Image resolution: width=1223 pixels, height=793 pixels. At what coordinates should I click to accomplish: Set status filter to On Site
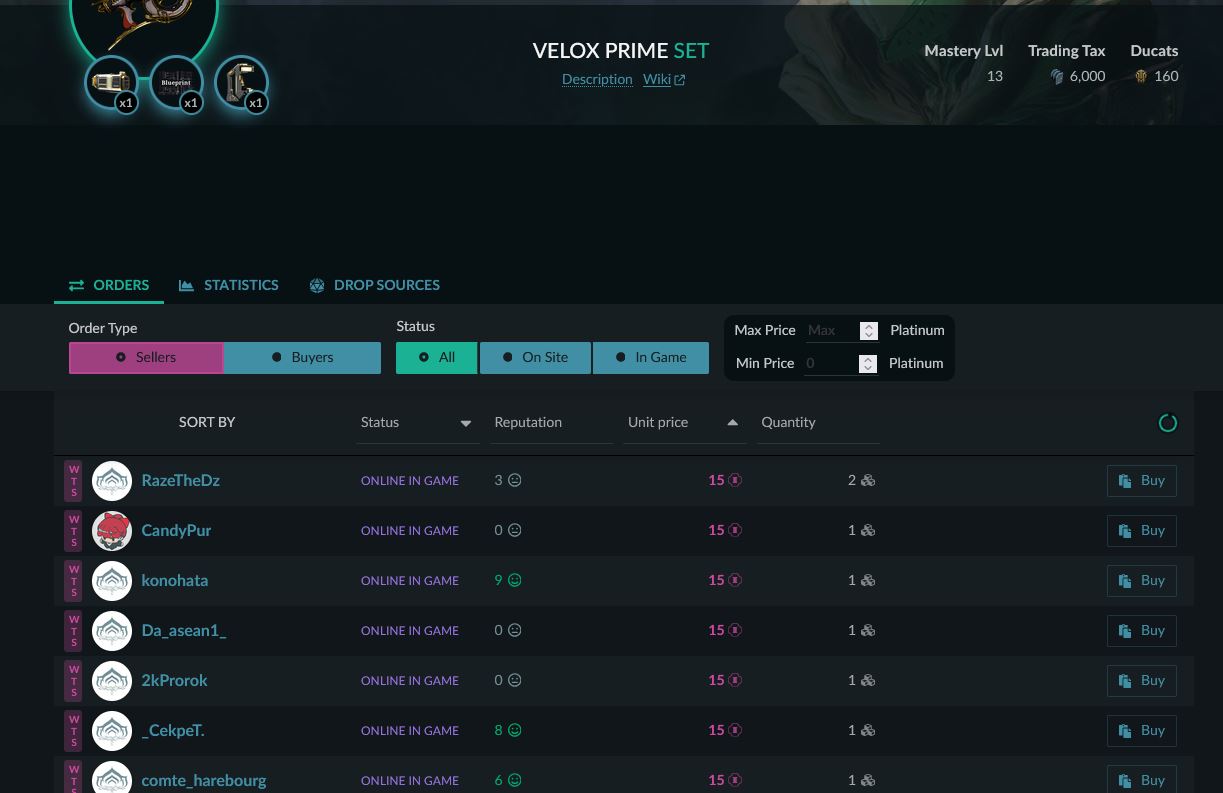point(535,358)
